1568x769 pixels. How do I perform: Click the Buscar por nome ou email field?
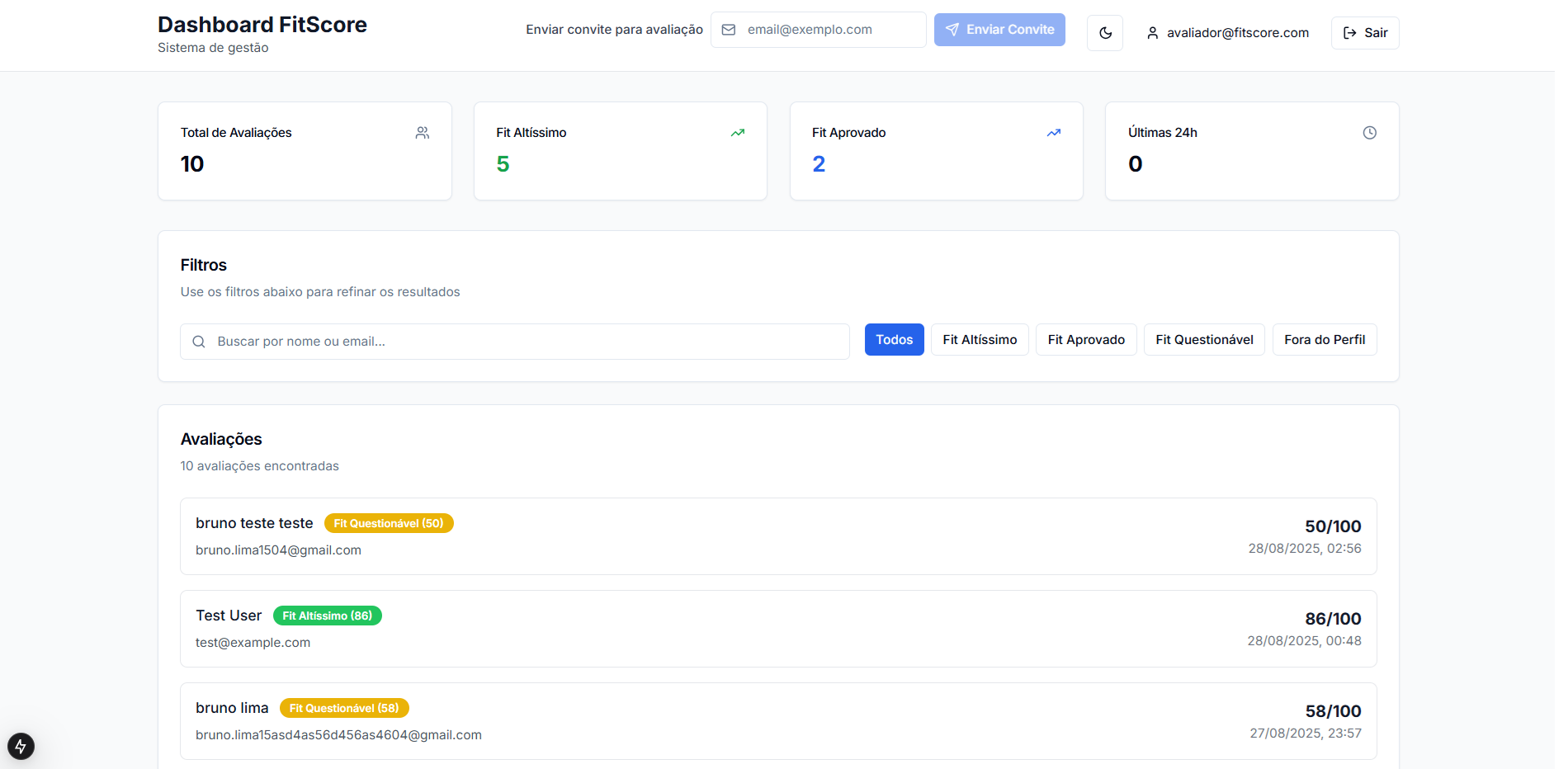[x=528, y=342]
